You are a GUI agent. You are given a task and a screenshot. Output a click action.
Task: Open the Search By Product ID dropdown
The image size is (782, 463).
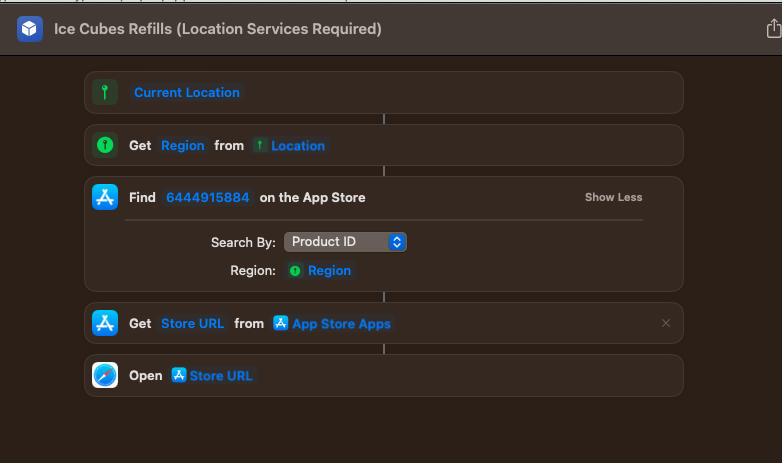tap(345, 242)
